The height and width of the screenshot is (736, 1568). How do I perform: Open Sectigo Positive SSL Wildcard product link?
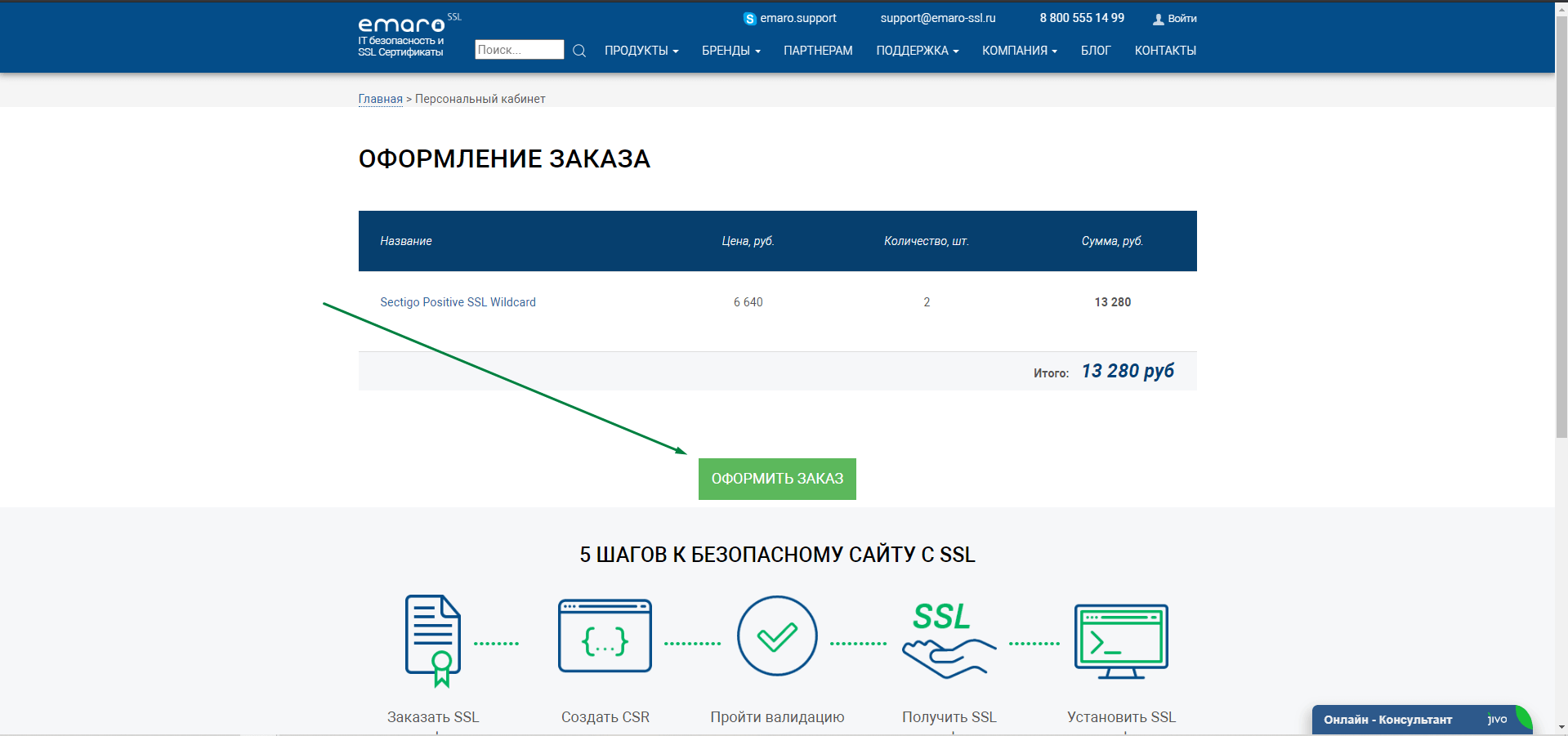[458, 302]
